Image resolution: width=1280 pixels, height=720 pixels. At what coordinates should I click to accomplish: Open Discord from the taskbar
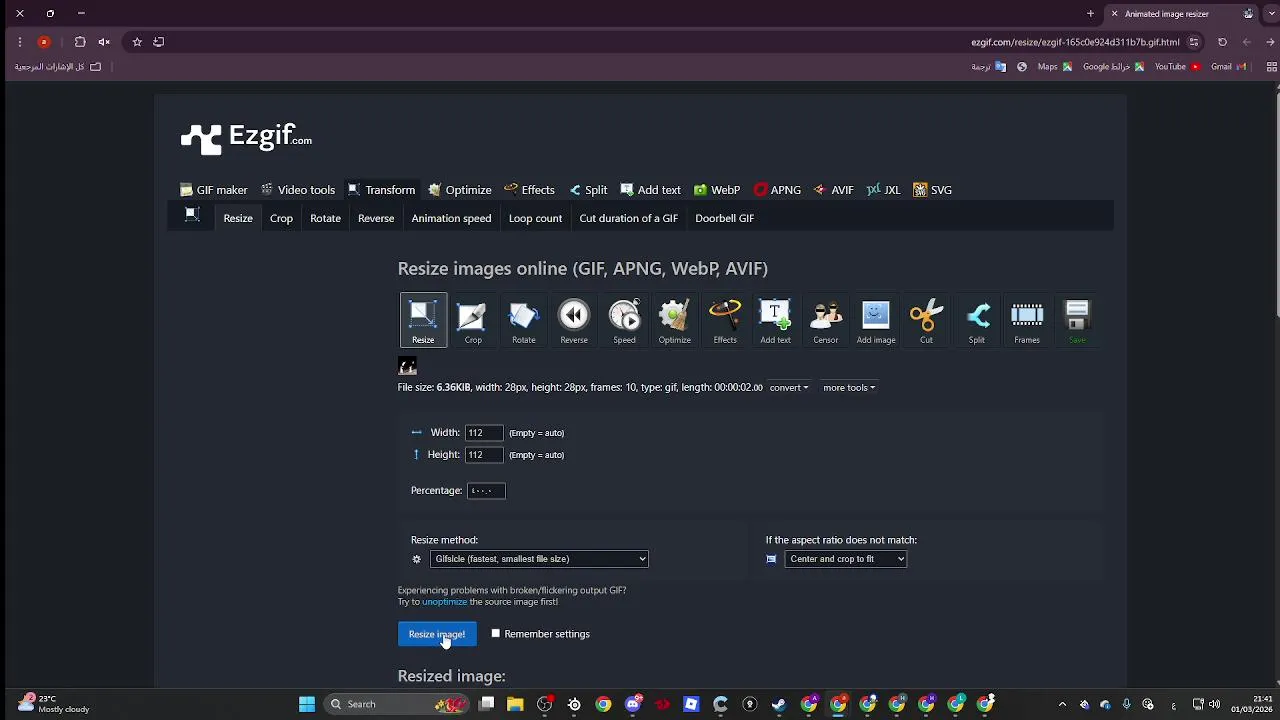633,704
